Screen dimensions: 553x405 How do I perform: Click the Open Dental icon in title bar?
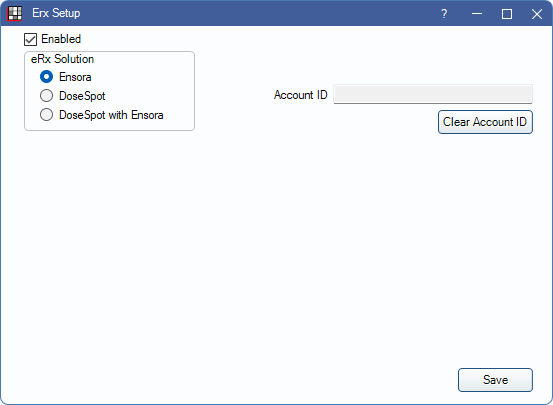coord(14,13)
